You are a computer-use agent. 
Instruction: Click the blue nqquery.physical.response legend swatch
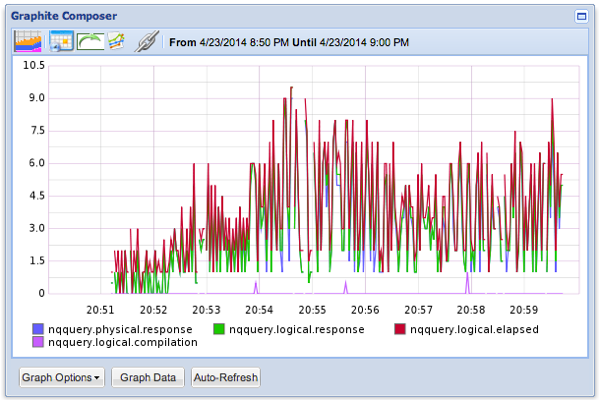pos(39,329)
